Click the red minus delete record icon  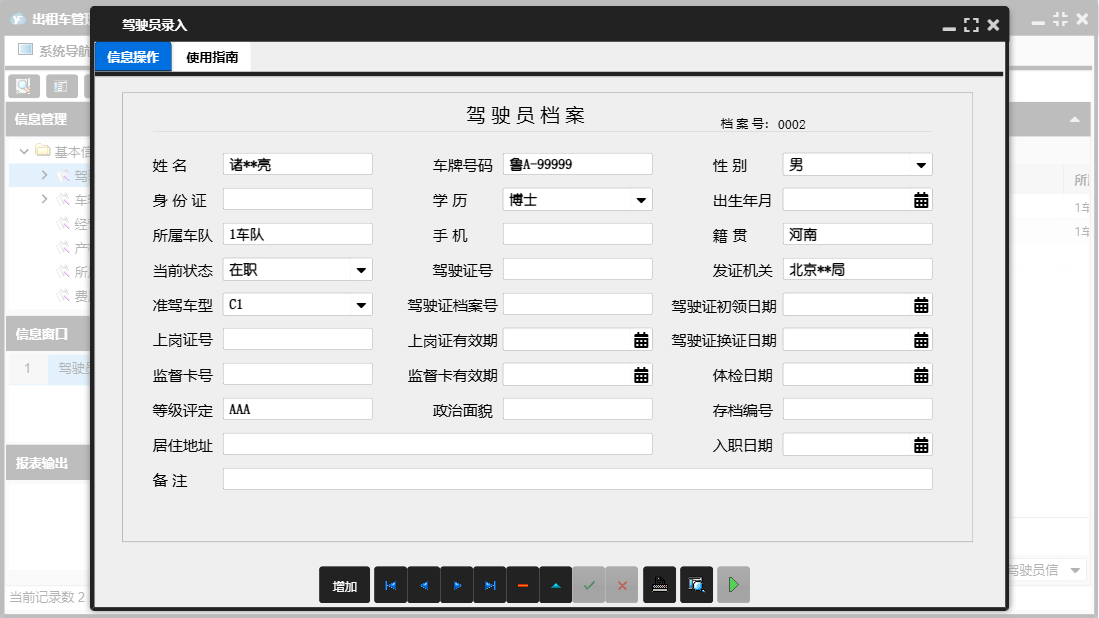(x=523, y=586)
